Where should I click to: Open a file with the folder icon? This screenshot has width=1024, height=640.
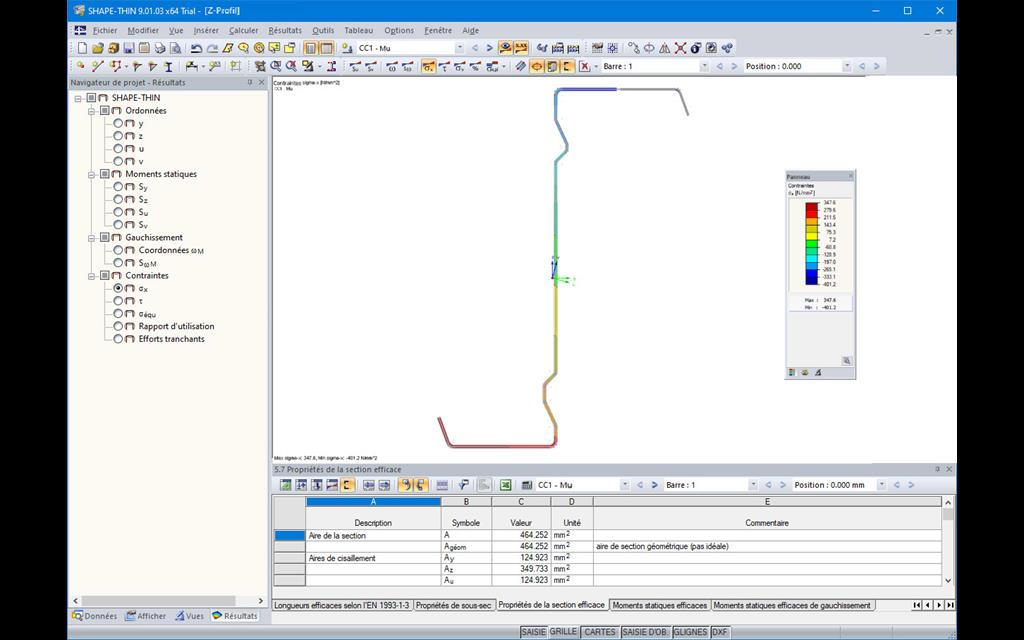coord(98,48)
